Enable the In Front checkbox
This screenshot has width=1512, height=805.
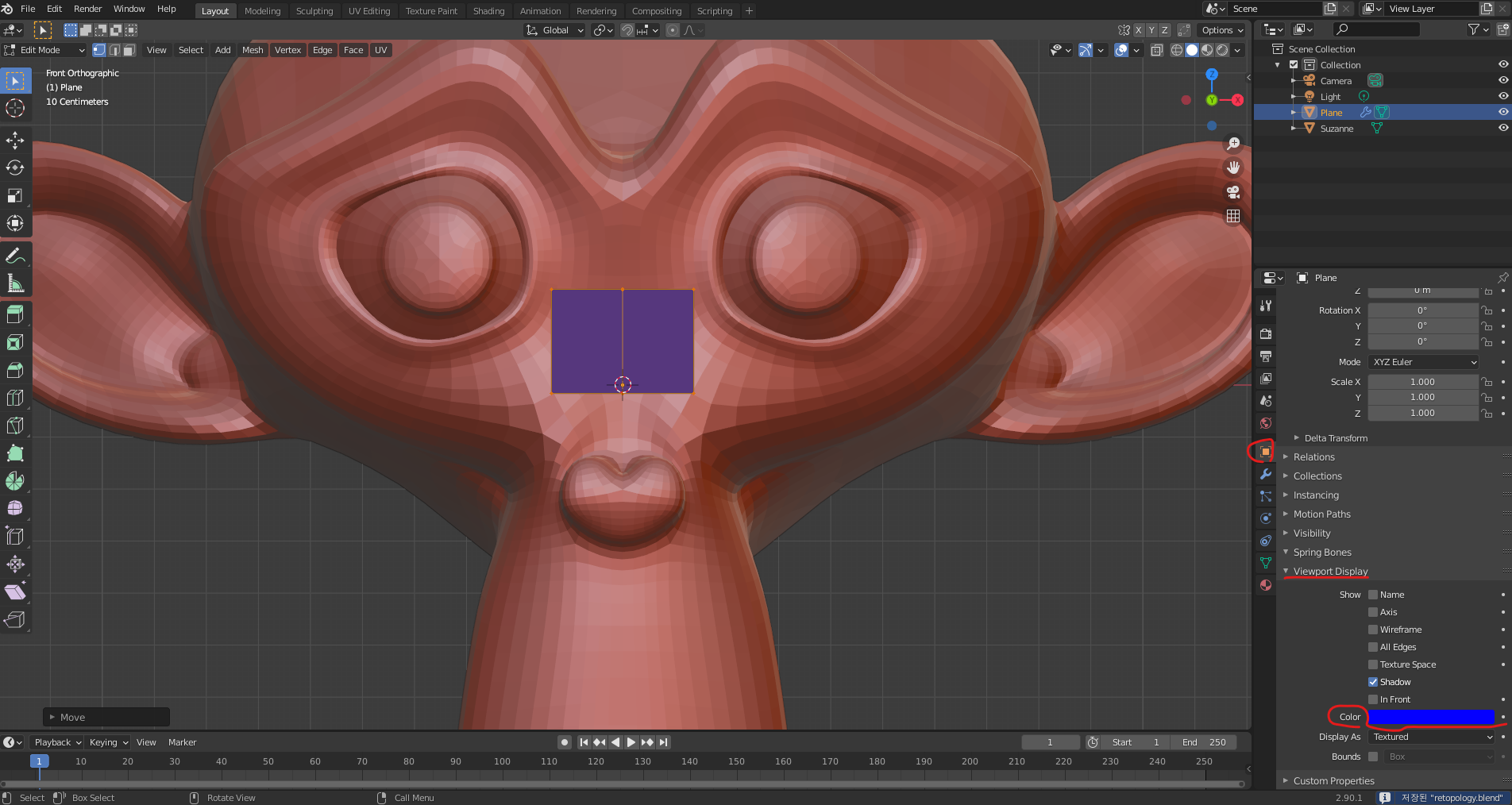(1373, 699)
